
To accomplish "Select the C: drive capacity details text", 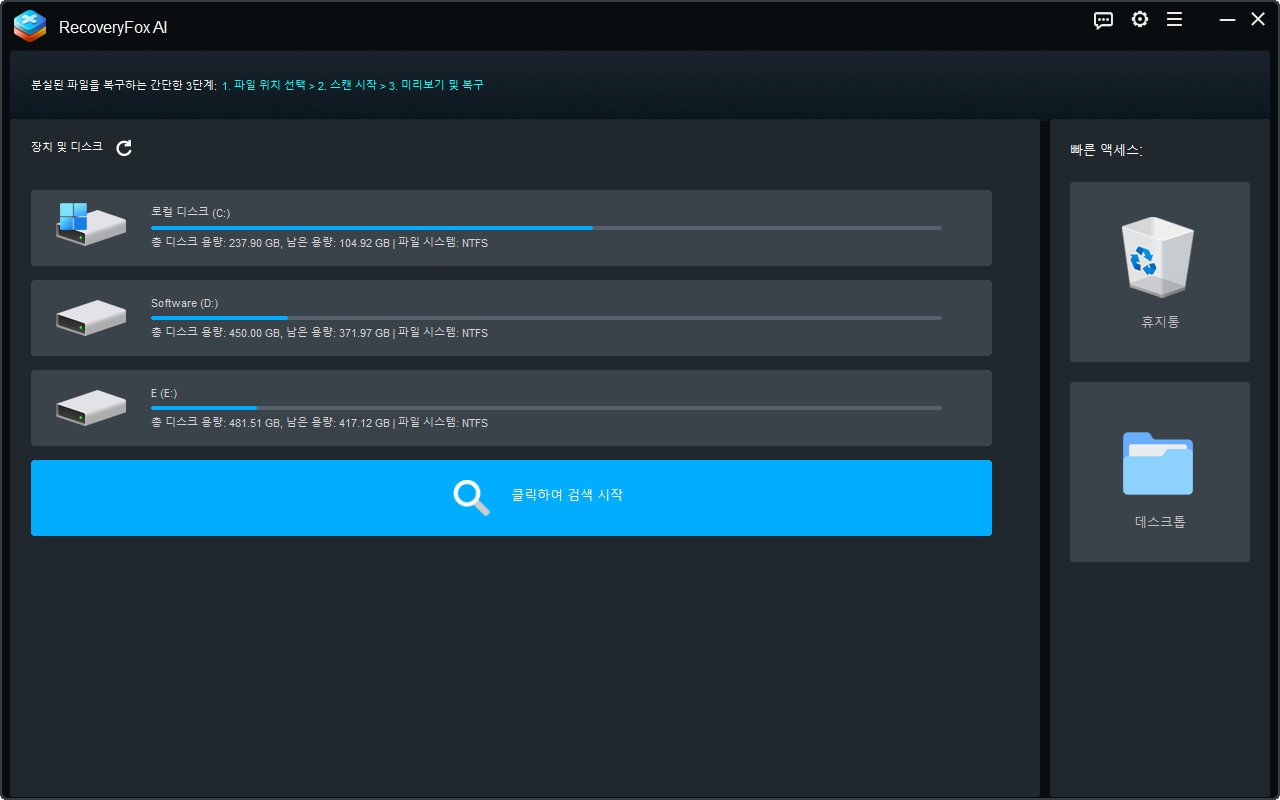I will tap(319, 243).
